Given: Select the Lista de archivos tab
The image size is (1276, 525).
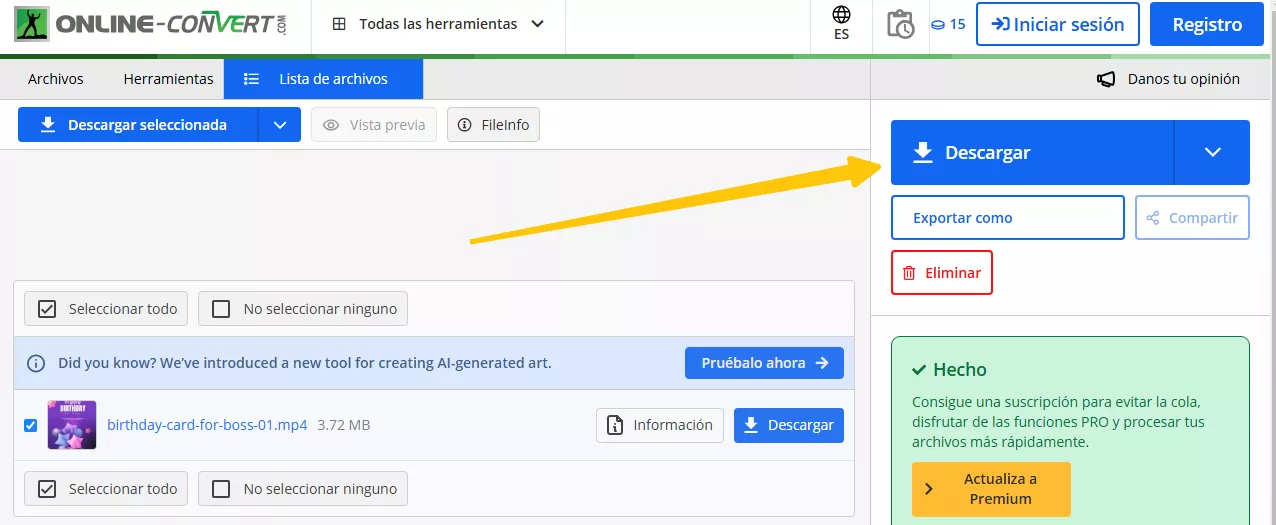Looking at the screenshot, I should [x=323, y=79].
